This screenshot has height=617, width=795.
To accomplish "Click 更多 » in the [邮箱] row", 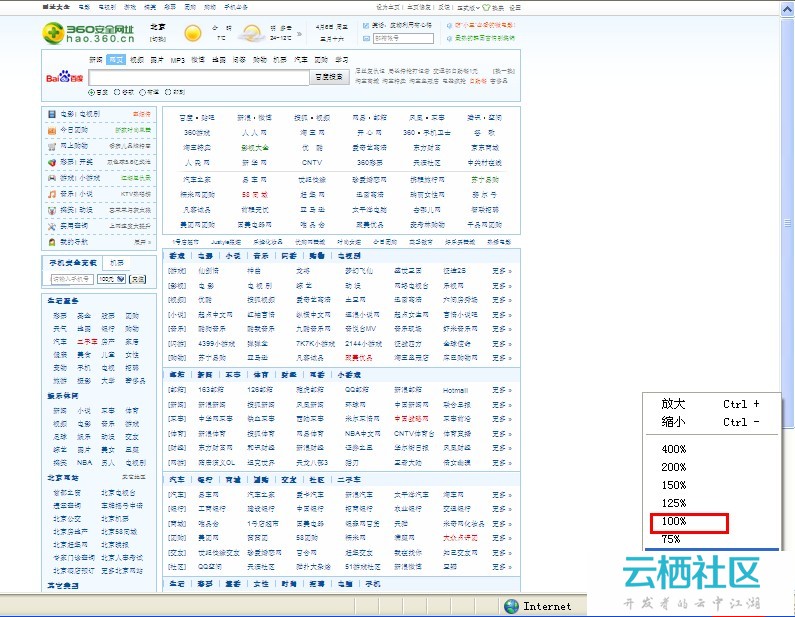I will (502, 390).
